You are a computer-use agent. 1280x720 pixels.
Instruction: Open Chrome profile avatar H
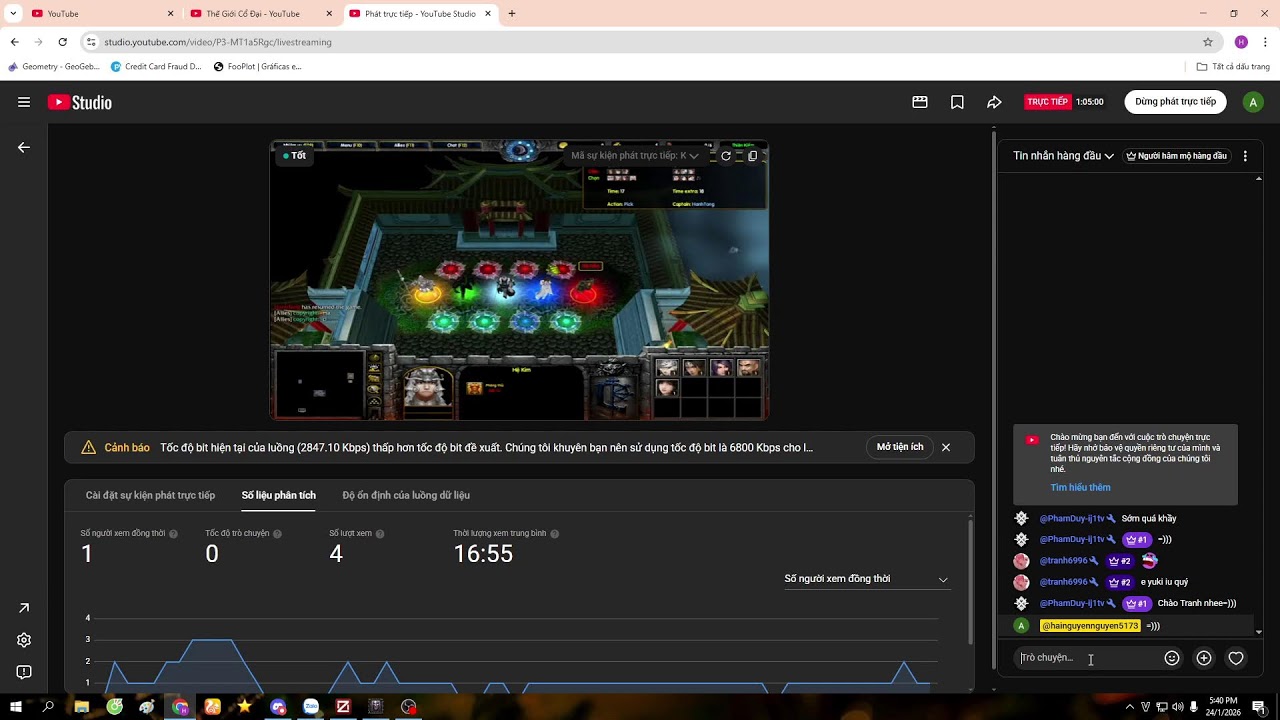coord(1241,42)
